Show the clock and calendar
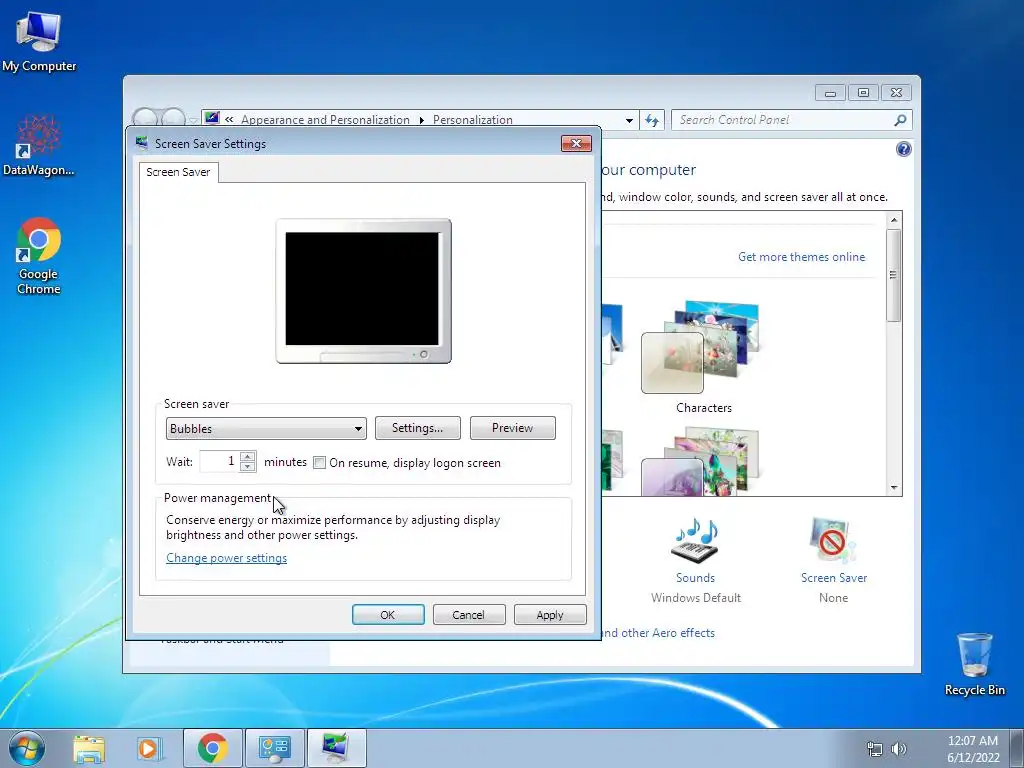Image resolution: width=1024 pixels, height=768 pixels. [972, 749]
